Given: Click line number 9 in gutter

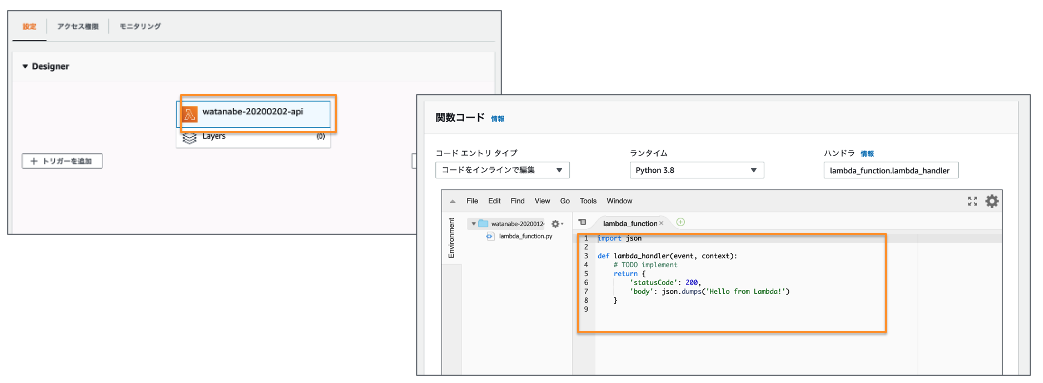Looking at the screenshot, I should tap(585, 309).
